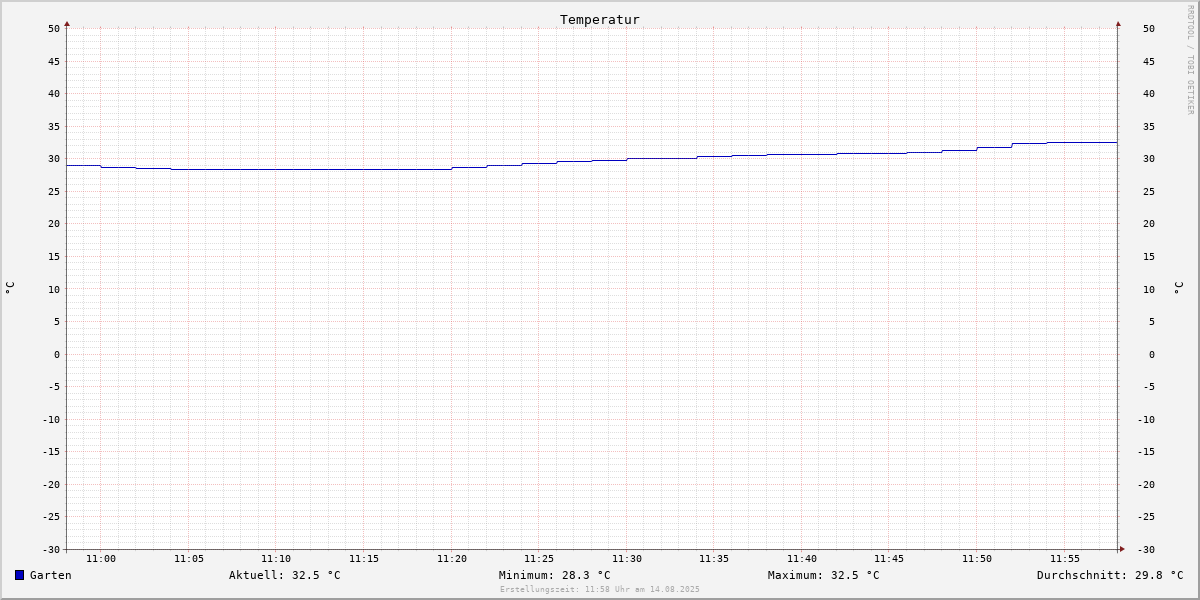Click the left-side '°C' axis unit label
Screen dimensions: 1200x600
[10, 288]
